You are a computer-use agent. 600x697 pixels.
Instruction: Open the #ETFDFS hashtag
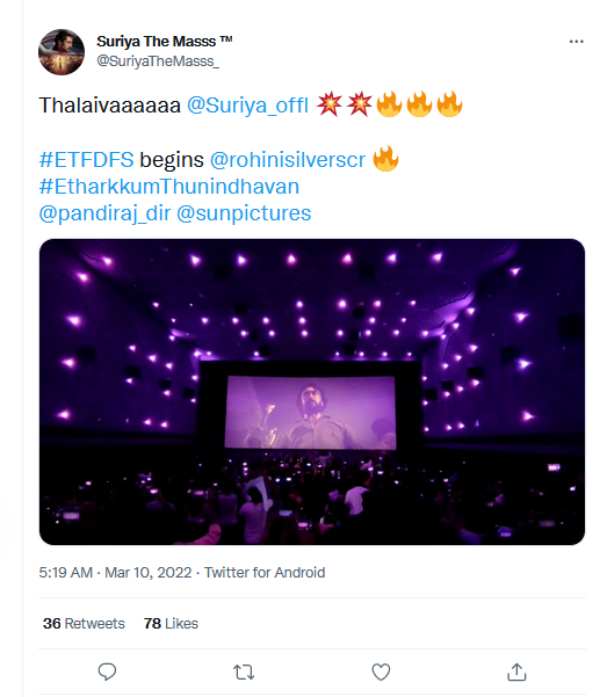pyautogui.click(x=86, y=159)
